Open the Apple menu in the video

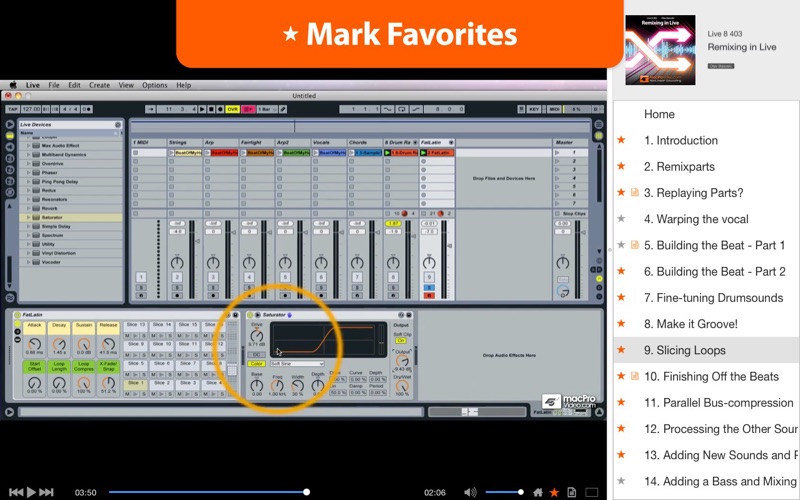pyautogui.click(x=13, y=85)
